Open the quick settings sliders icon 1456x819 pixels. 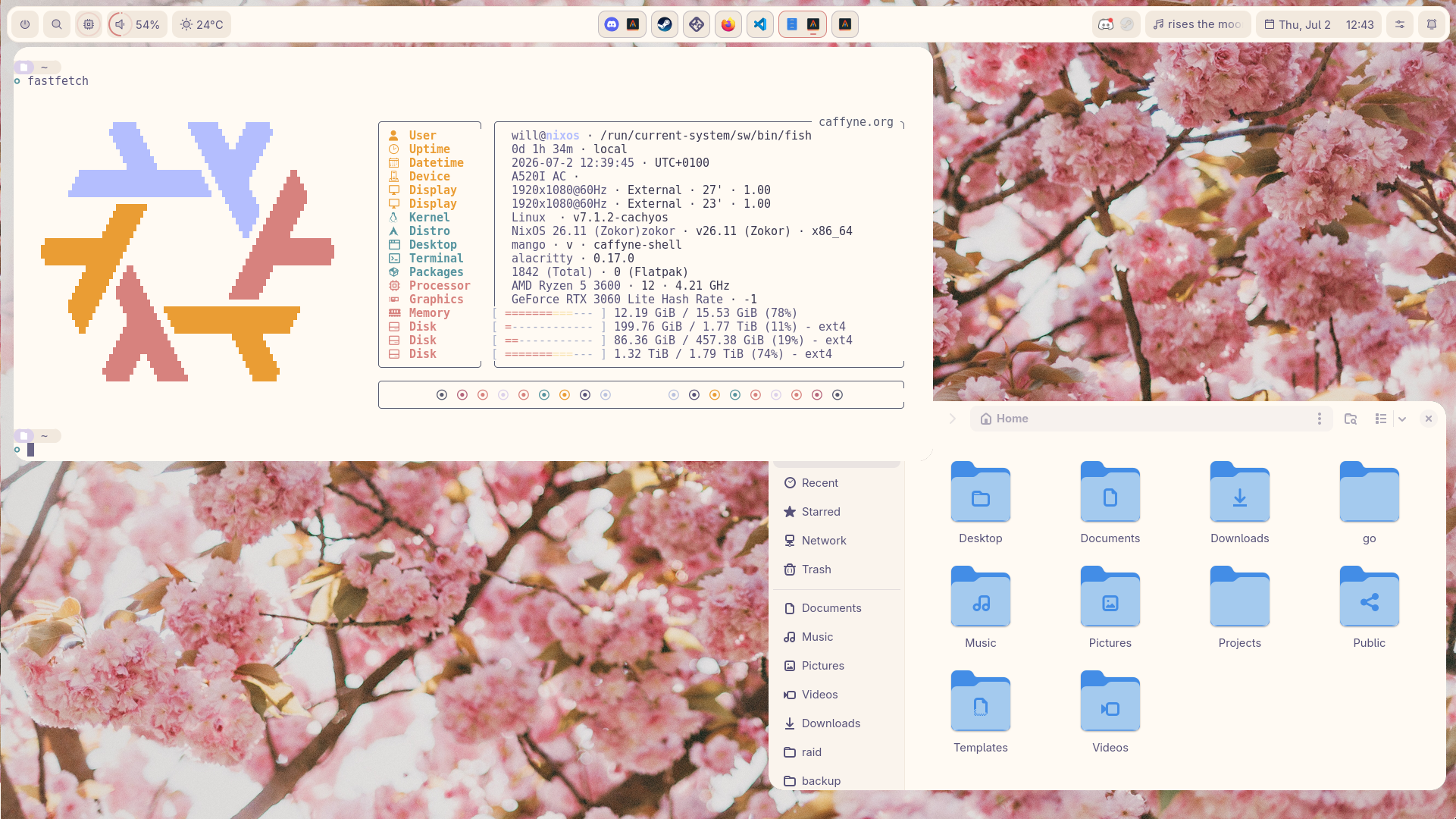(x=1400, y=24)
